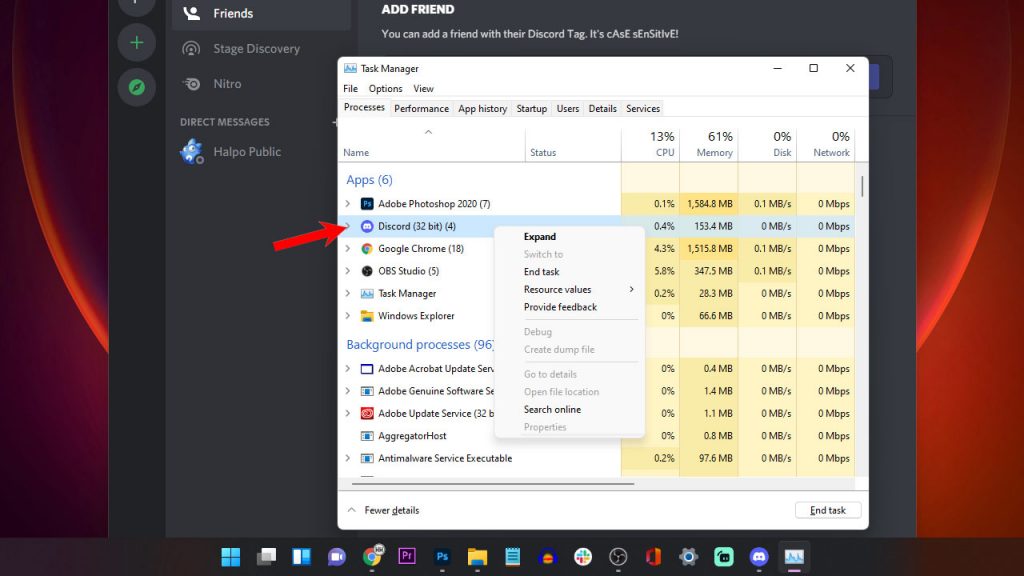This screenshot has width=1024, height=576.
Task: Open Slack from the taskbar
Action: [583, 556]
